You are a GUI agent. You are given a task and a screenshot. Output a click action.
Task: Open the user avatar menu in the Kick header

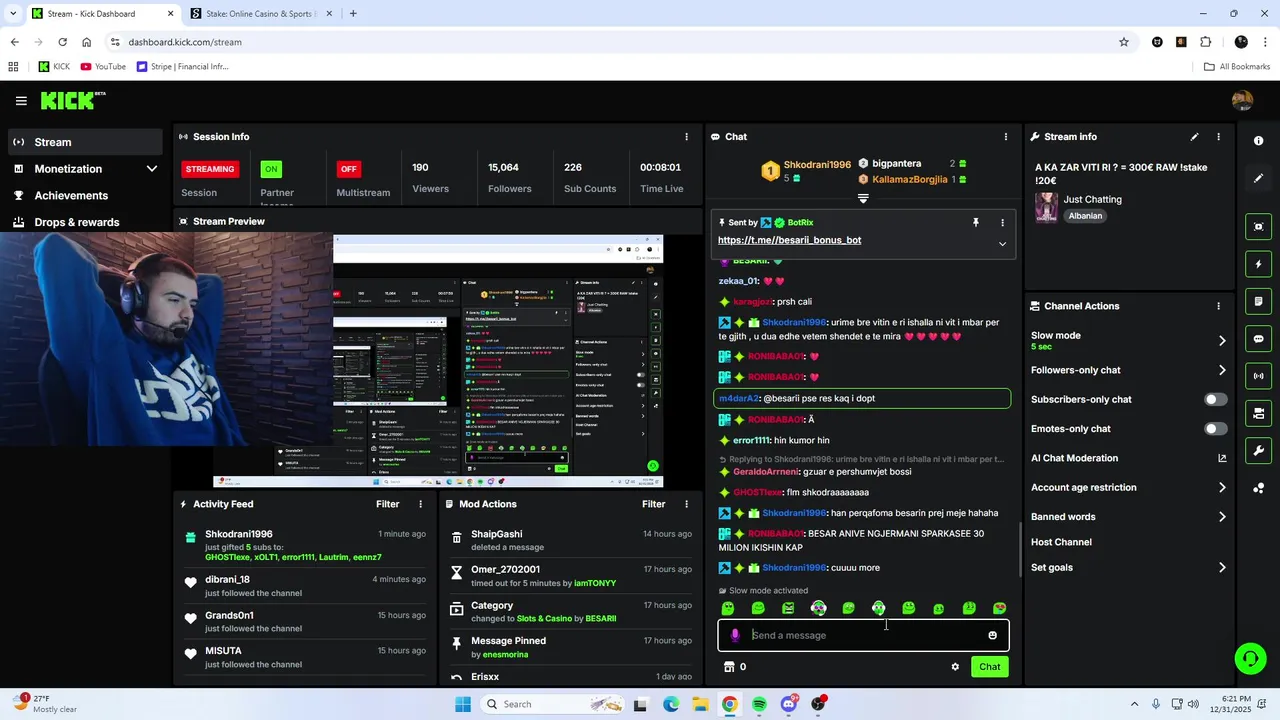tap(1242, 101)
